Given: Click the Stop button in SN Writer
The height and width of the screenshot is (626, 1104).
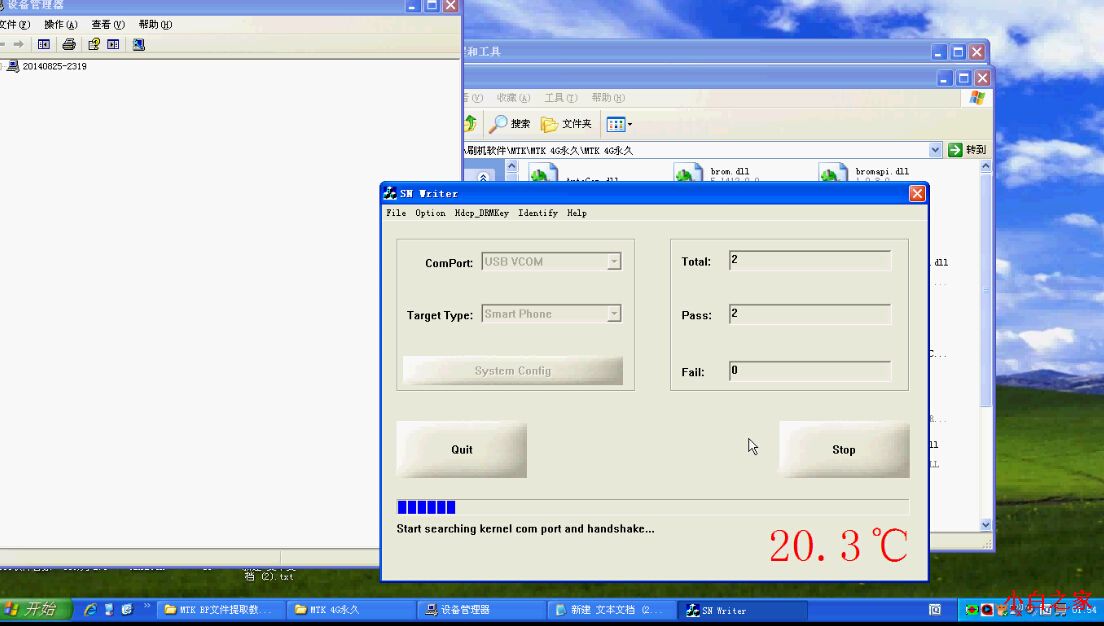Looking at the screenshot, I should pos(844,449).
